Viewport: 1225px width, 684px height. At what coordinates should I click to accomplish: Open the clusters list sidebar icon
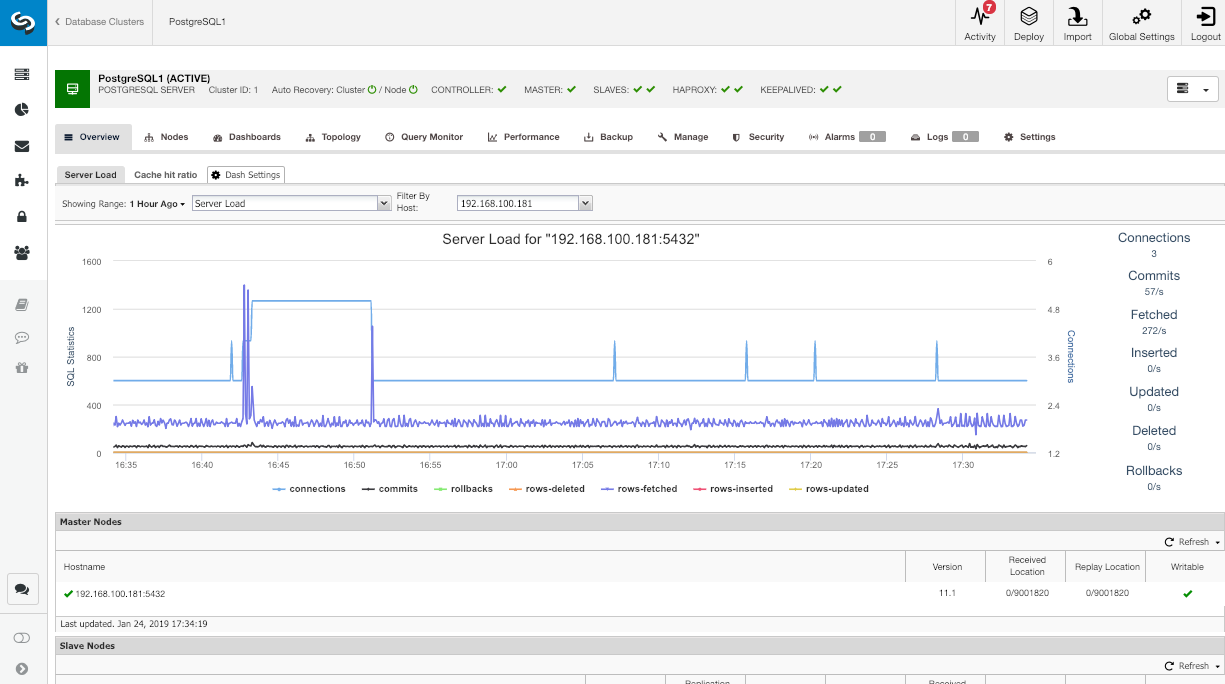click(x=22, y=74)
